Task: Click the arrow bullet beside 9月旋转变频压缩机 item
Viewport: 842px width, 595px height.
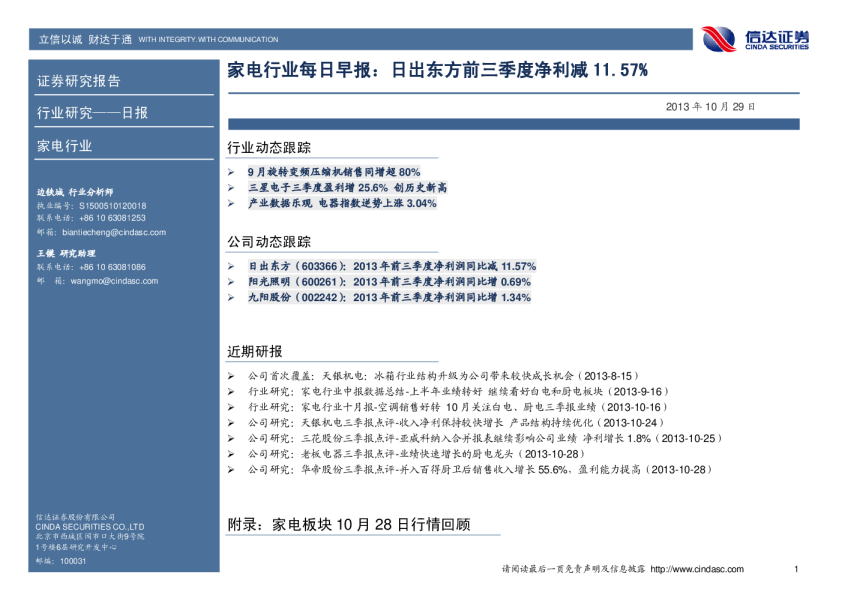Action: pyautogui.click(x=232, y=173)
